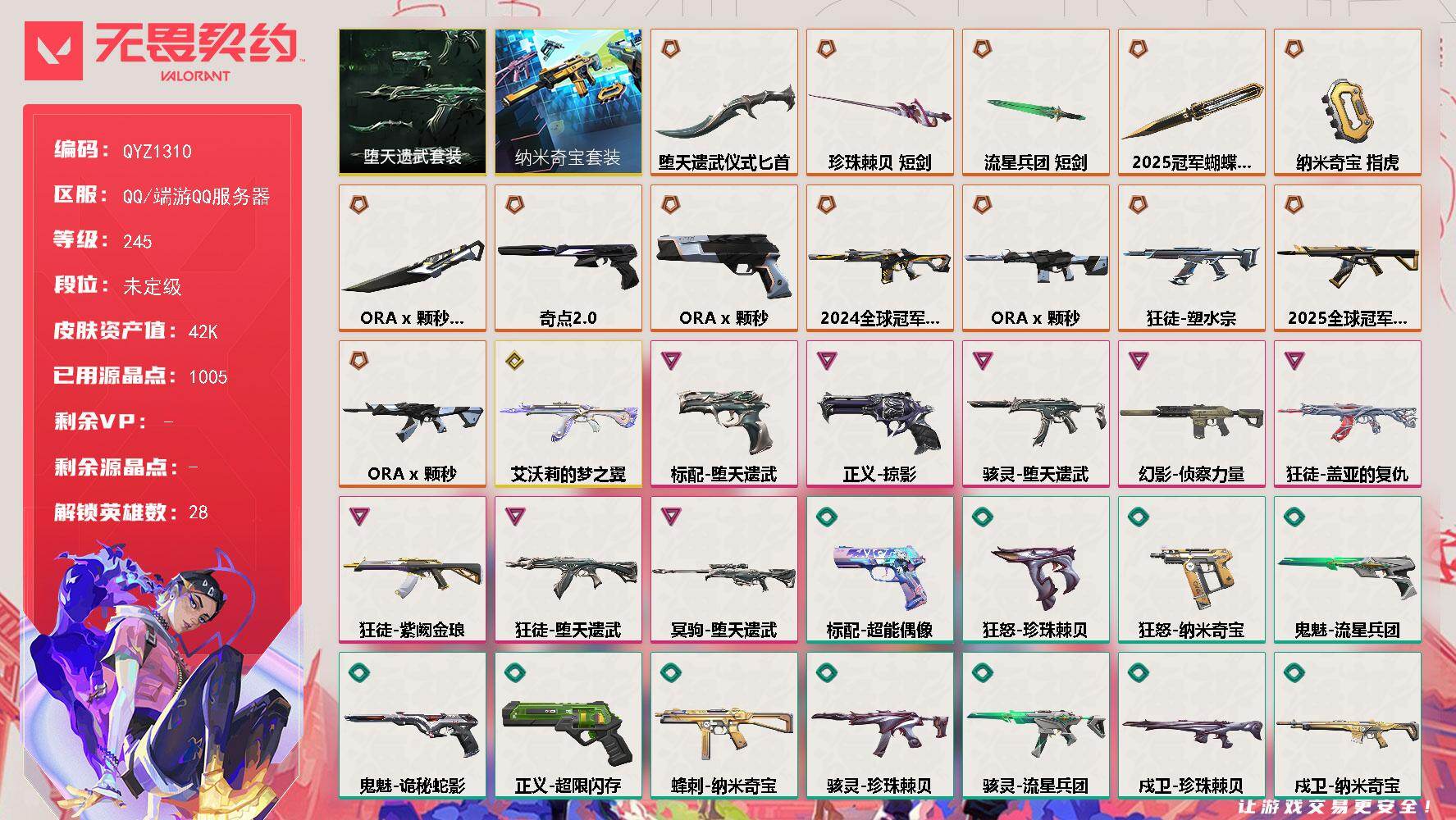Select the 艾沃莉的梦之翼 skin card
Image resolution: width=1456 pixels, height=820 pixels.
pyautogui.click(x=568, y=413)
